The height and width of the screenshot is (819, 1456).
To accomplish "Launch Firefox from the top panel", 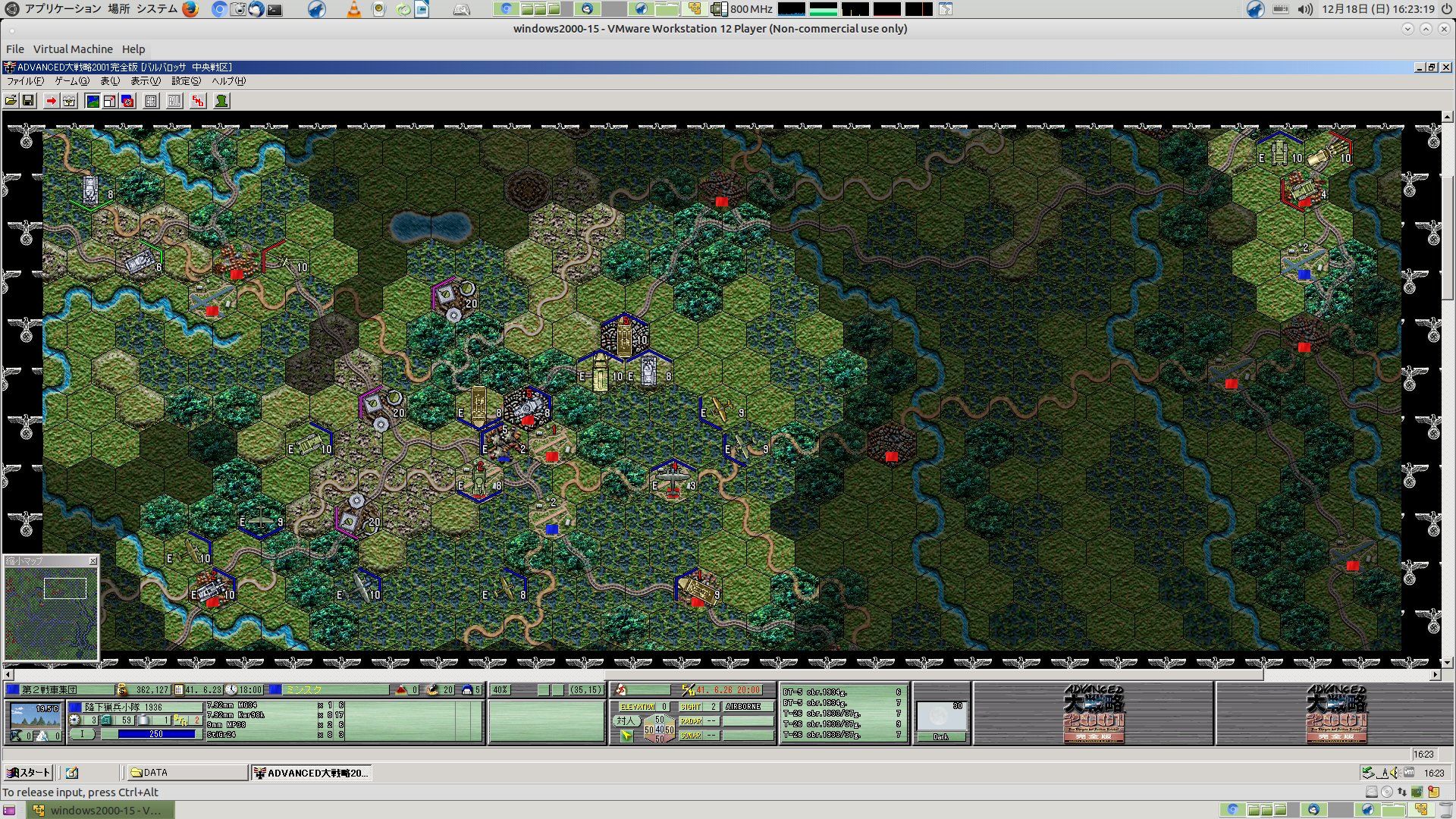I will click(190, 9).
